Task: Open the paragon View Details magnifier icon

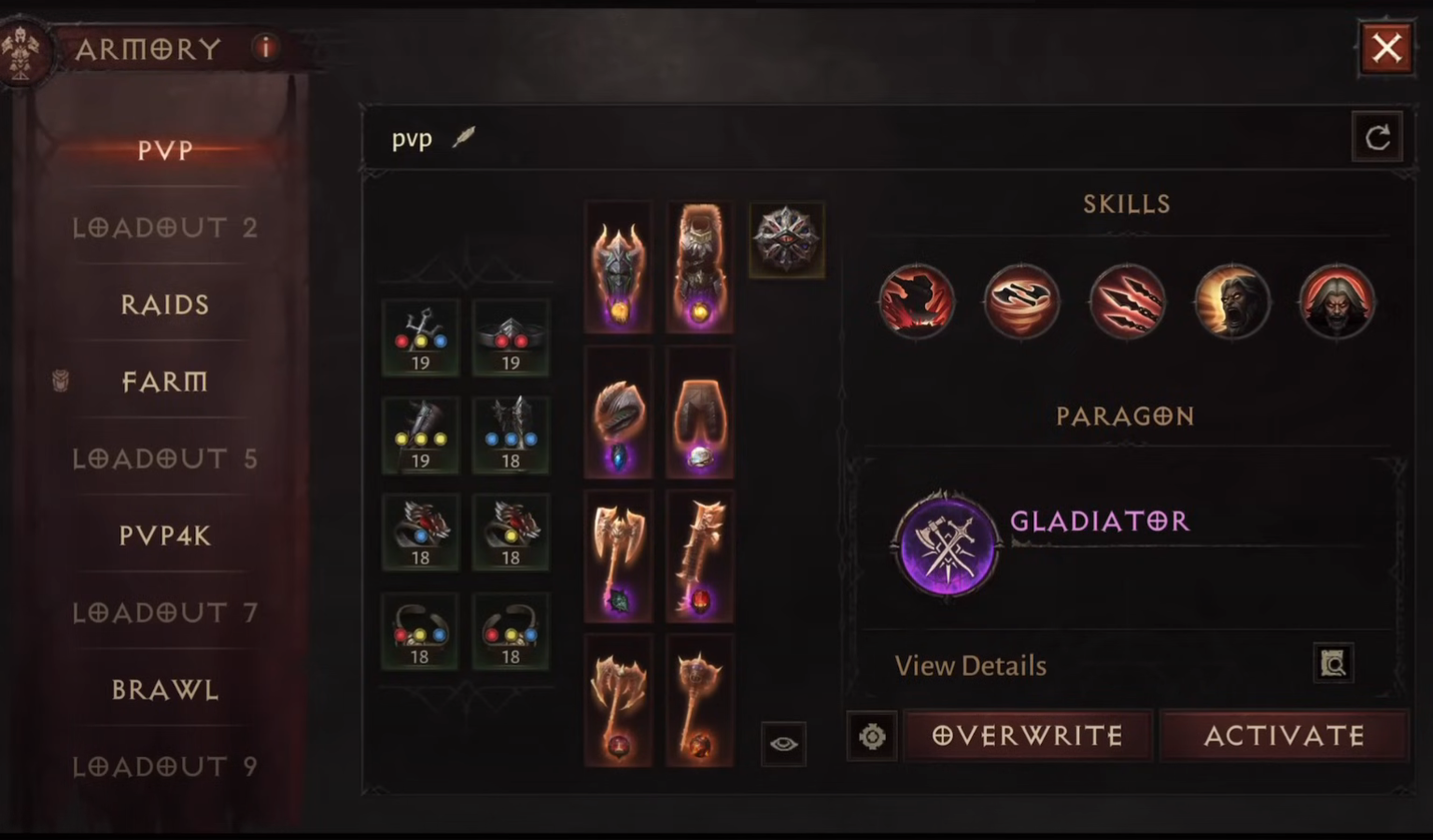Action: [x=1333, y=664]
